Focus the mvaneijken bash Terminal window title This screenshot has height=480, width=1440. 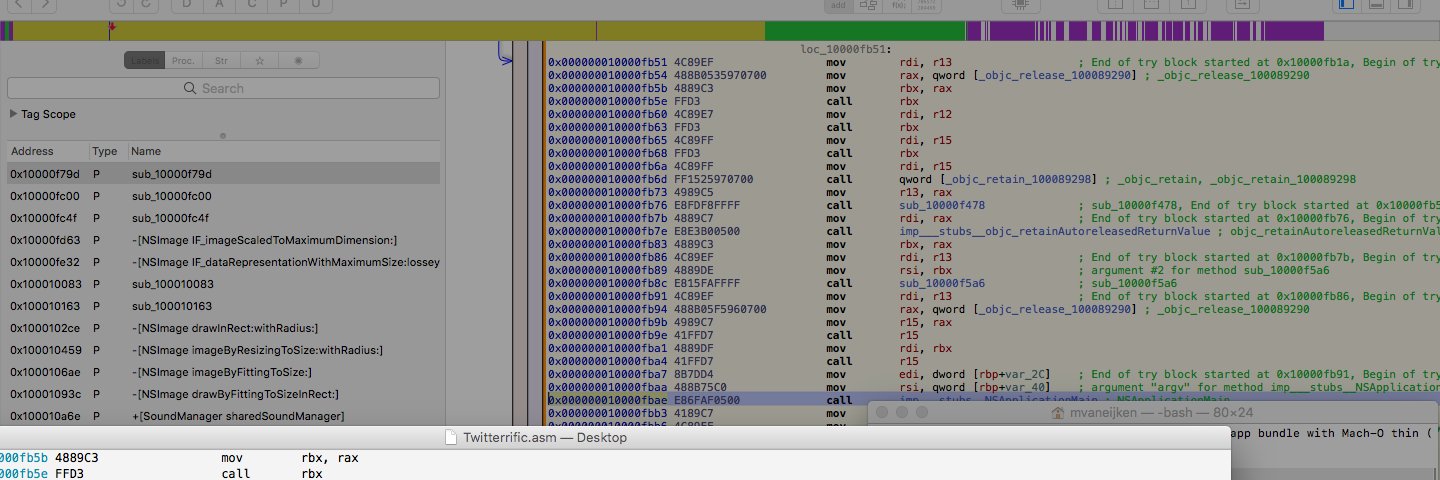pos(1153,412)
